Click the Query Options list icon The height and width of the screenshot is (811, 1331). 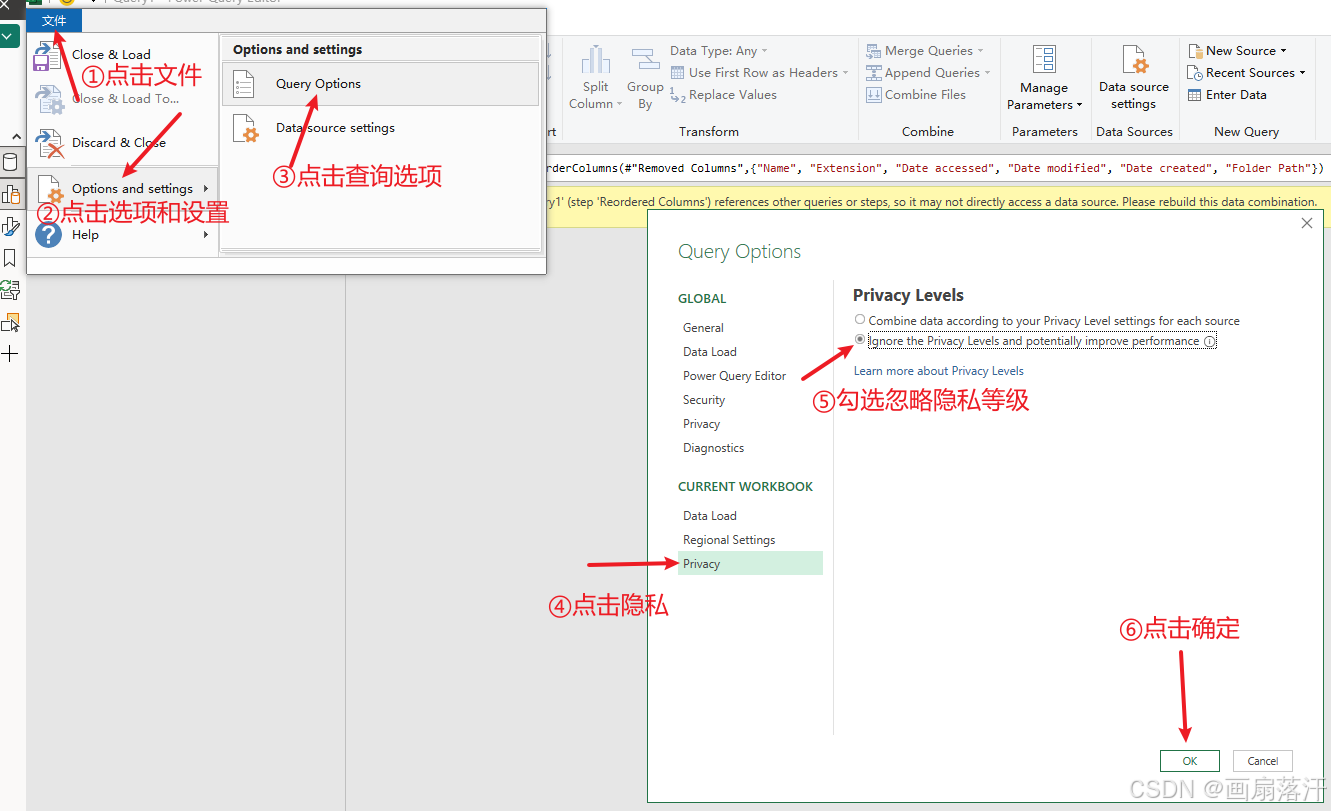(x=245, y=84)
